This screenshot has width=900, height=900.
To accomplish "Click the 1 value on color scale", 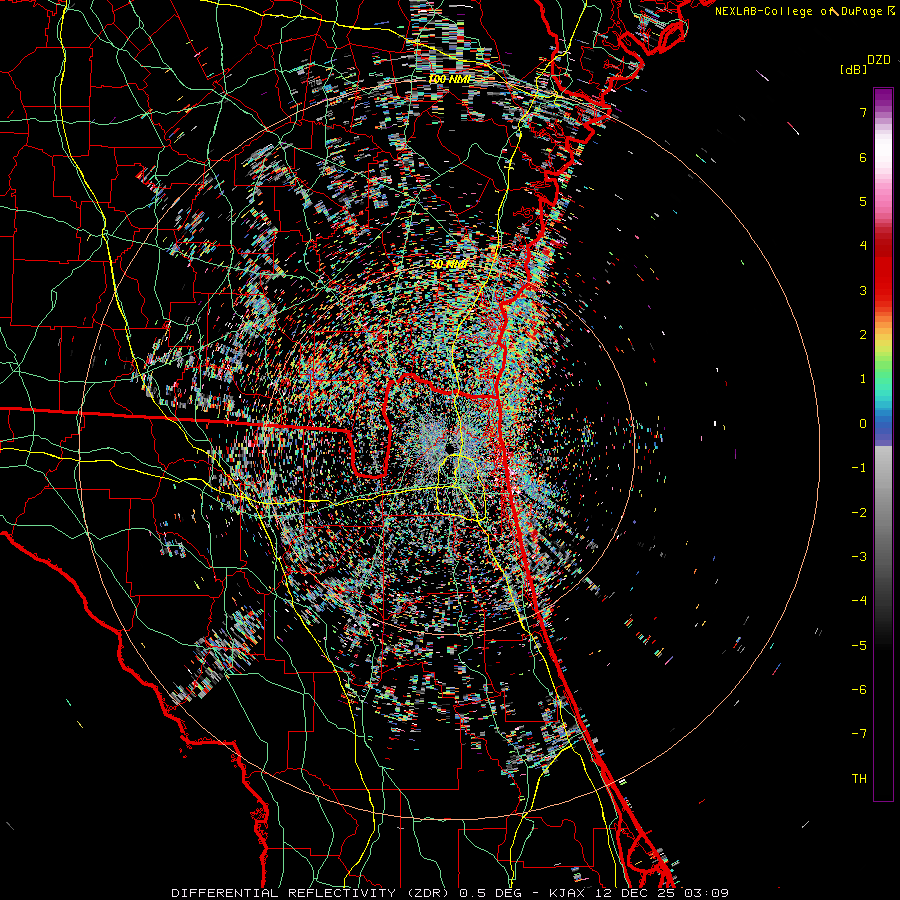I will point(863,379).
